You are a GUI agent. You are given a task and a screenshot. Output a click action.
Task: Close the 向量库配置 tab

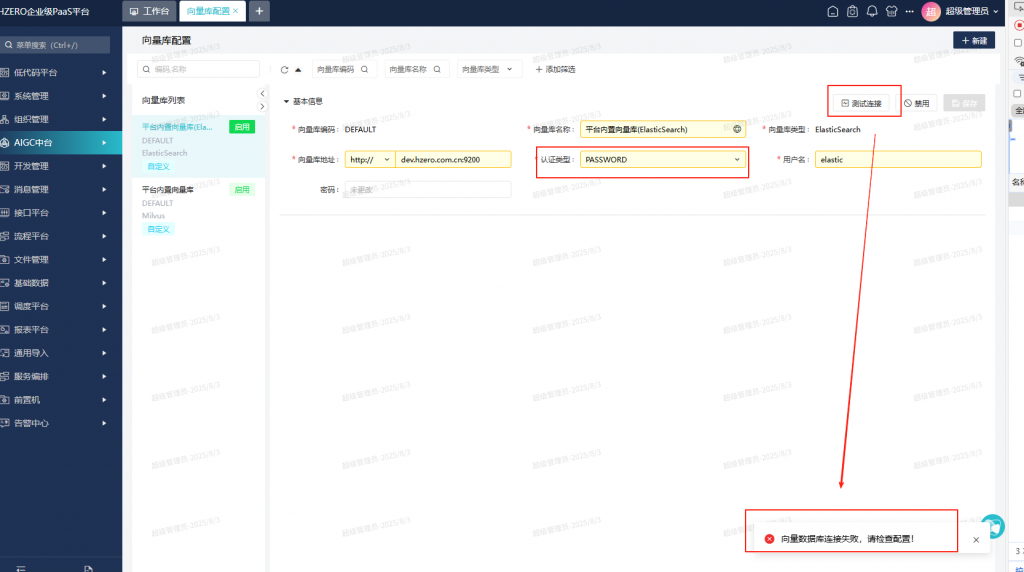tap(236, 11)
